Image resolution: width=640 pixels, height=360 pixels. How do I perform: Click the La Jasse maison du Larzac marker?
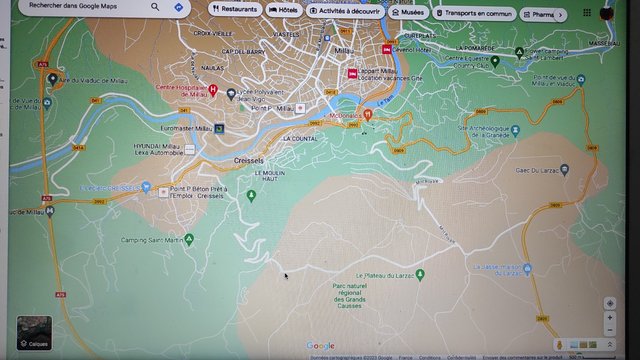[527, 269]
